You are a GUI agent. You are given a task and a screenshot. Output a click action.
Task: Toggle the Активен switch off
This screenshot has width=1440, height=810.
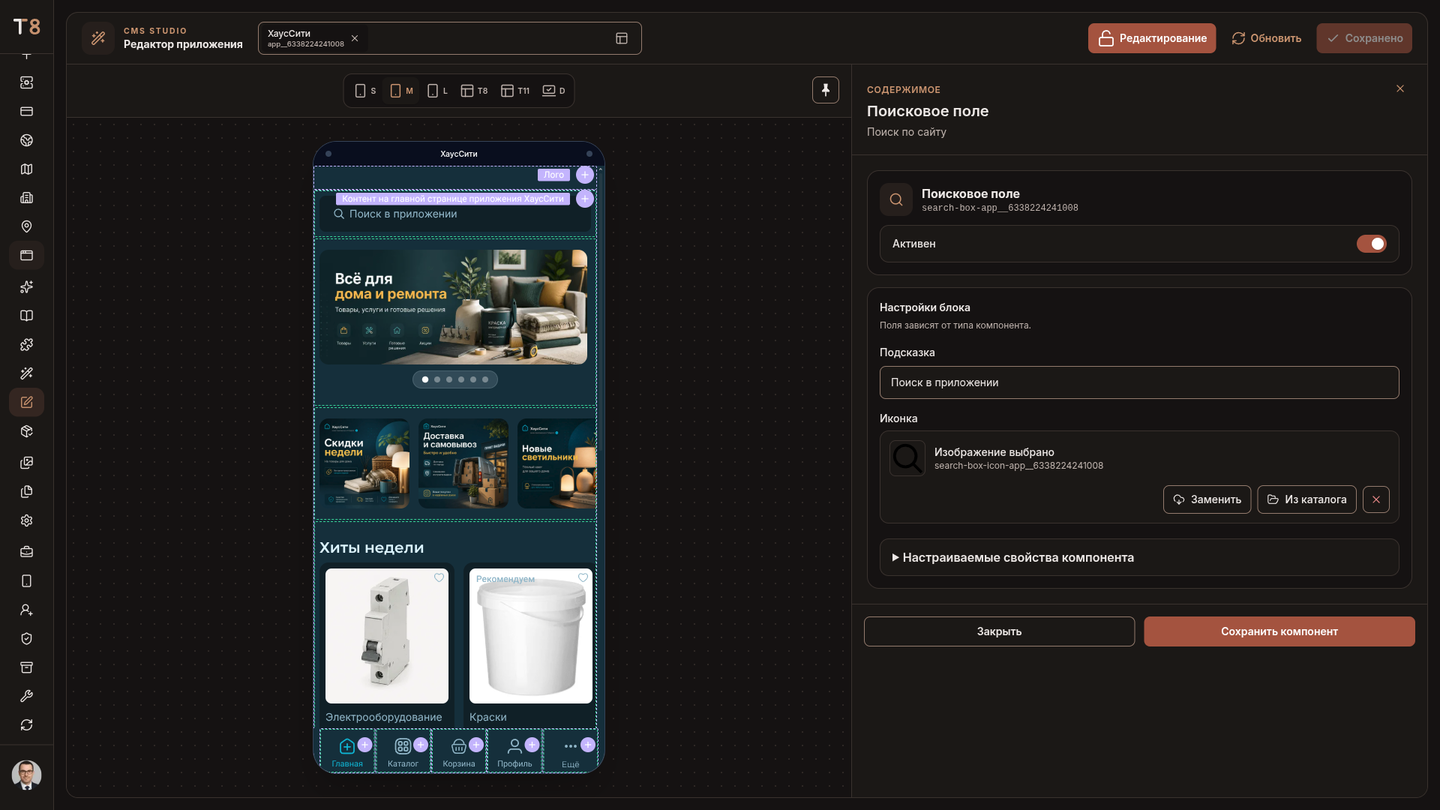pyautogui.click(x=1371, y=244)
